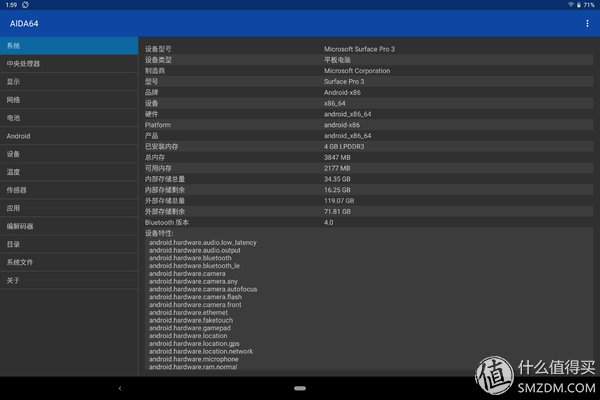Open the 传感器 section
The width and height of the screenshot is (600, 400).
[x=69, y=190]
